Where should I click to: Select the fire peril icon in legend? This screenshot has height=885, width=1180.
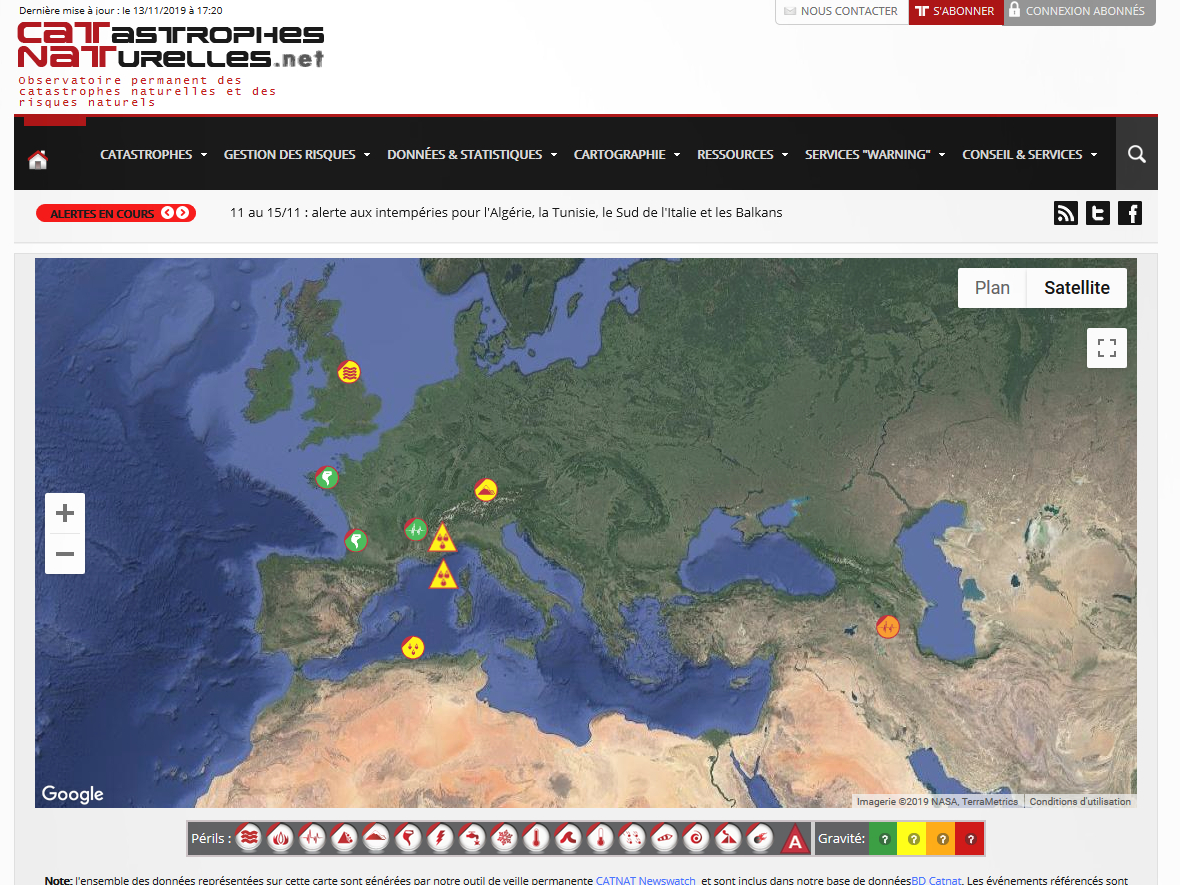279,838
